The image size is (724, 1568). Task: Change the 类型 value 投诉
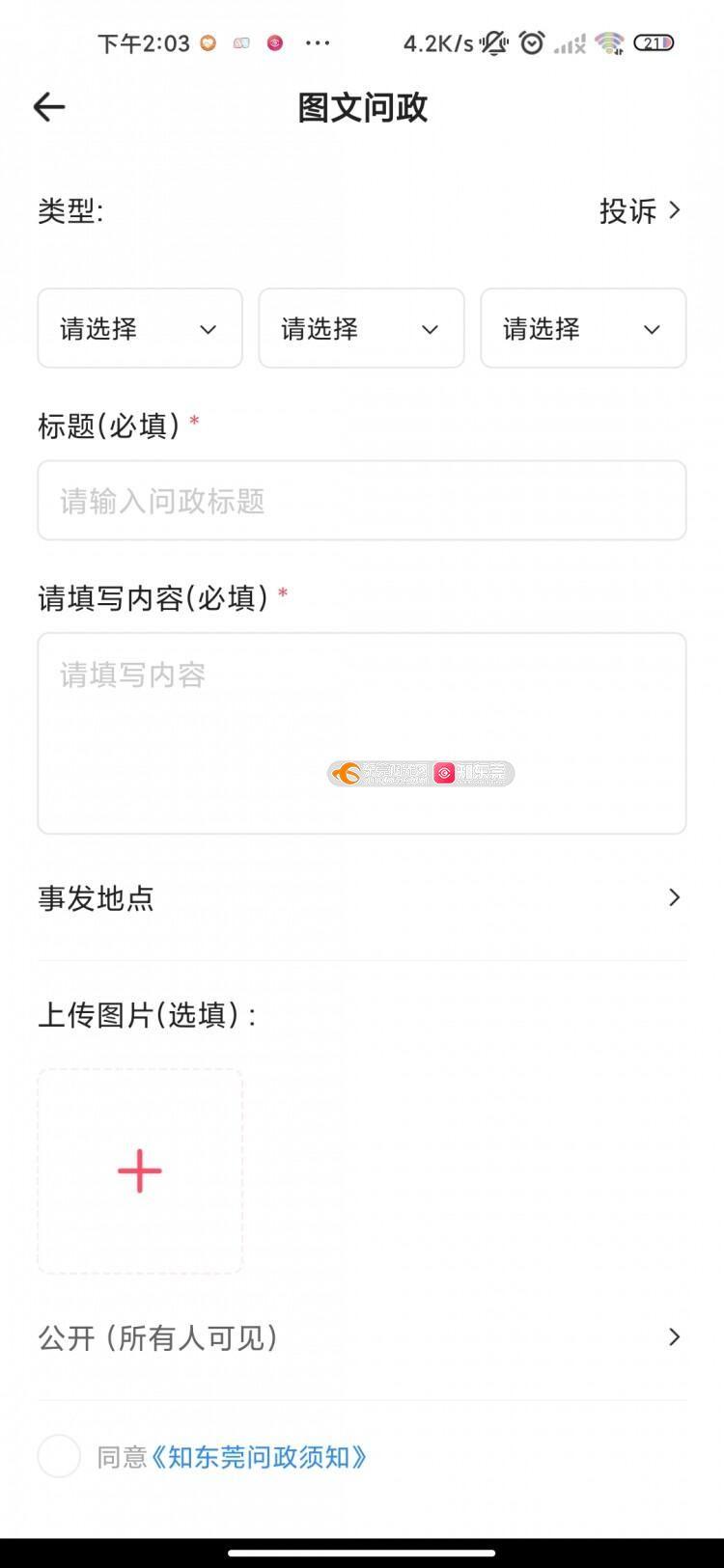click(639, 210)
